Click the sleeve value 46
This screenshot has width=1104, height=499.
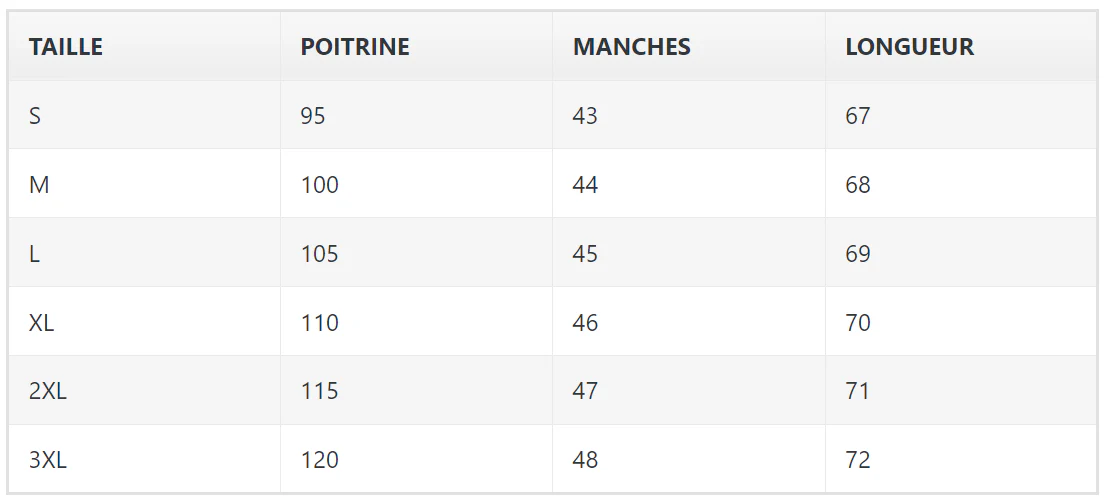[x=585, y=322]
